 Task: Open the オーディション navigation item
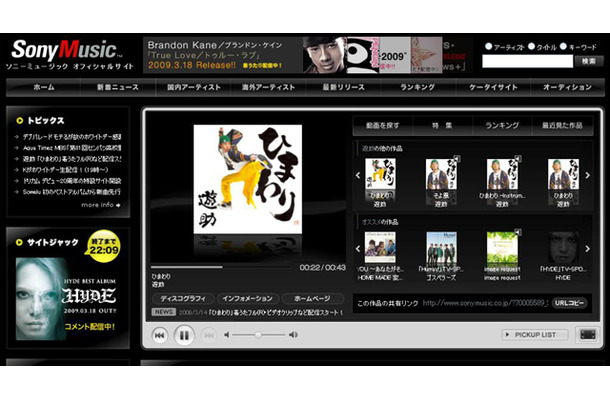[x=567, y=87]
